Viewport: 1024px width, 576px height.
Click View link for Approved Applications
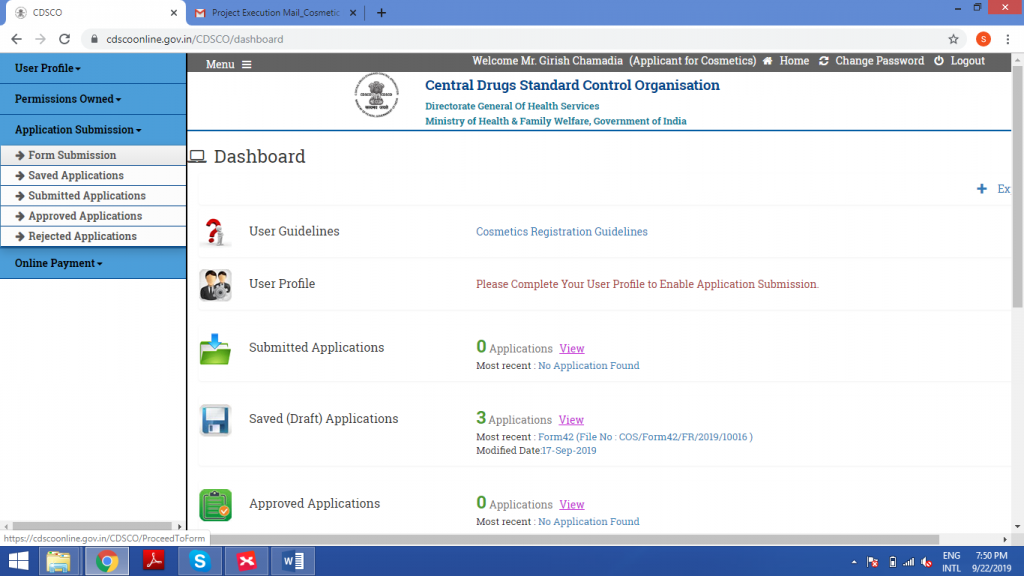coord(571,504)
